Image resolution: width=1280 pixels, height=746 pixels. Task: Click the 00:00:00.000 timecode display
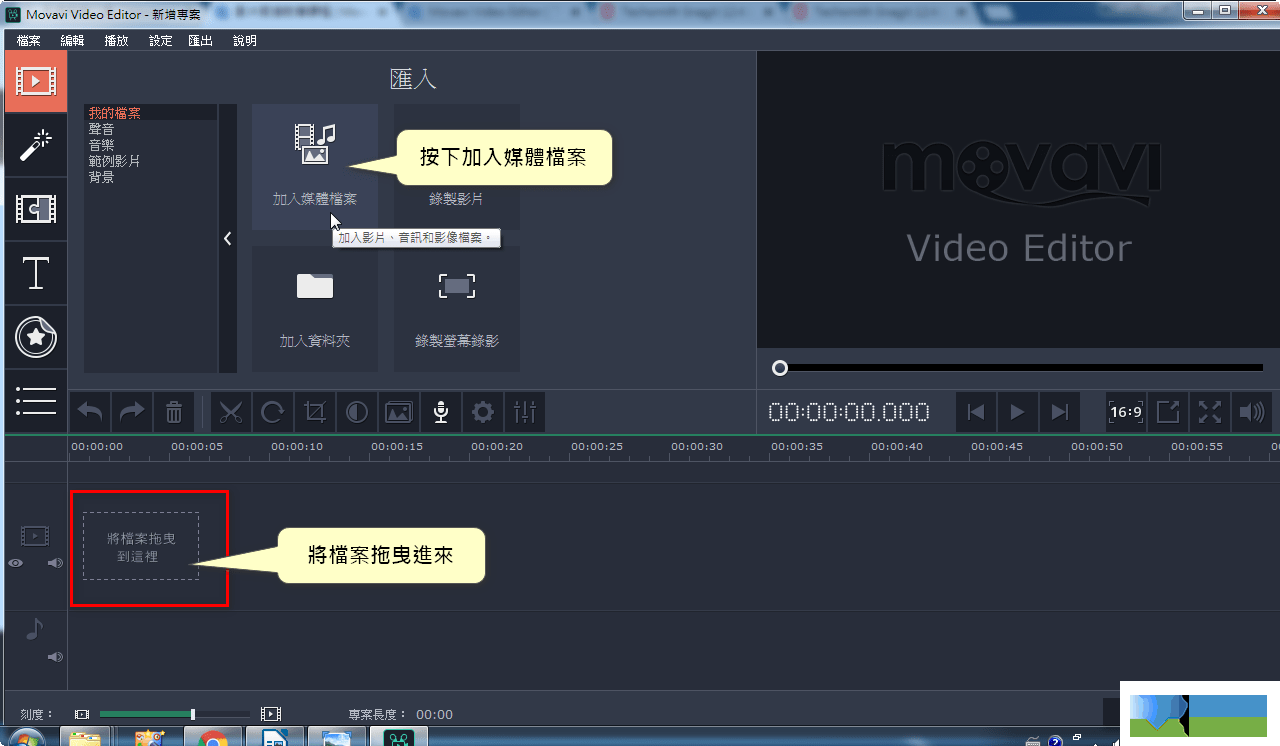[849, 412]
